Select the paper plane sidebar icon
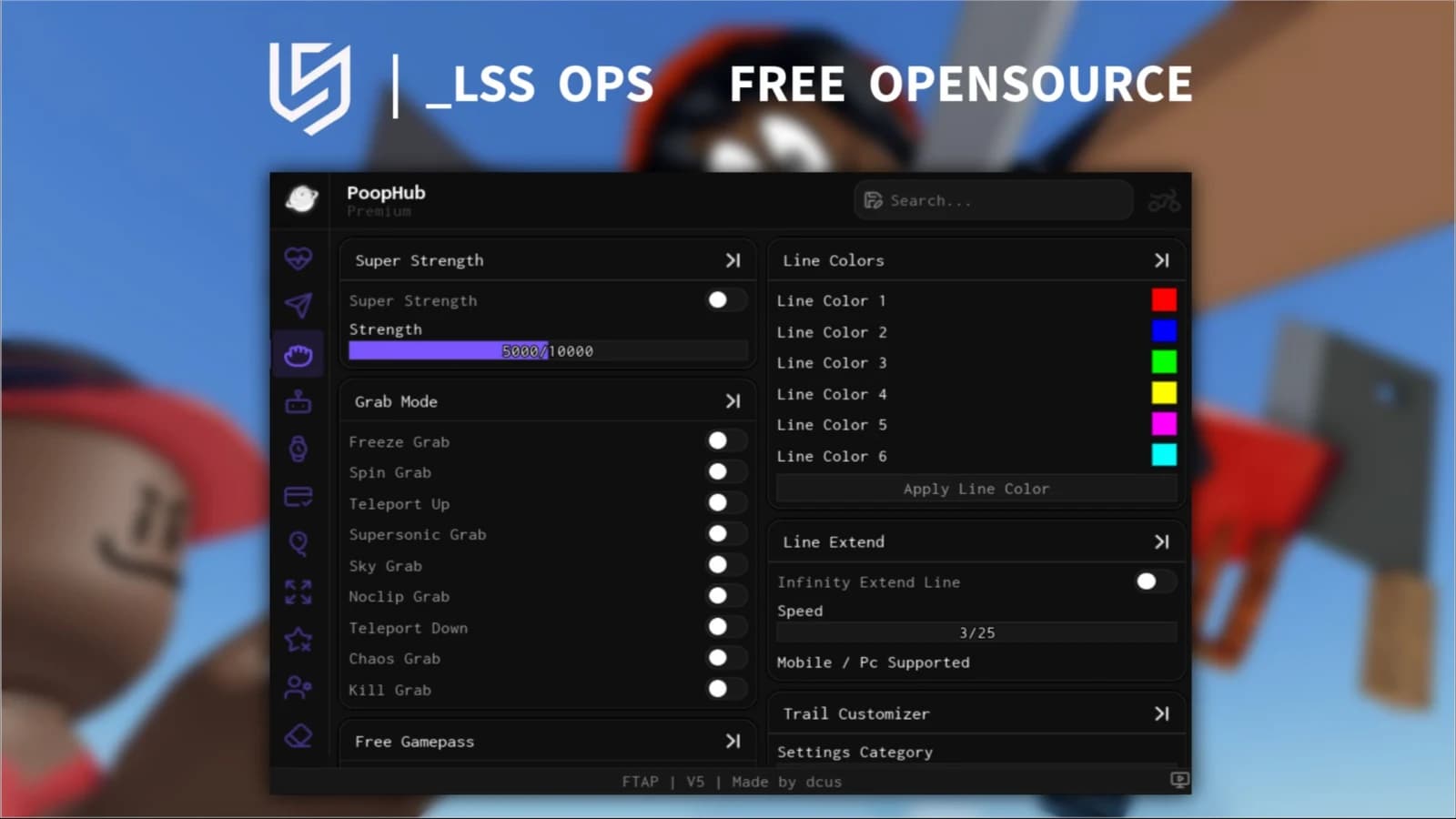Image resolution: width=1456 pixels, height=819 pixels. (298, 306)
